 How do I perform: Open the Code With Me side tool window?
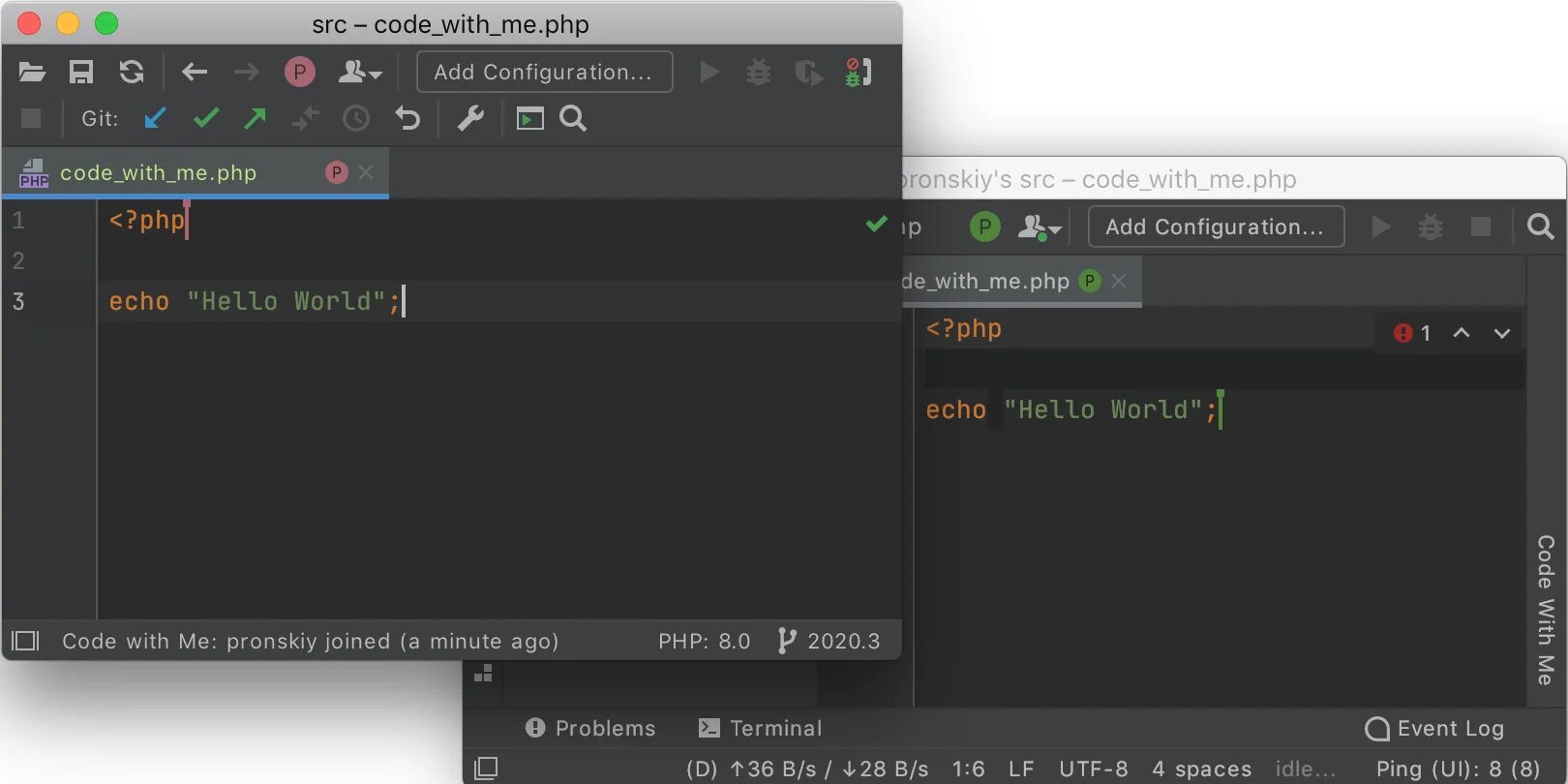pos(1546,610)
